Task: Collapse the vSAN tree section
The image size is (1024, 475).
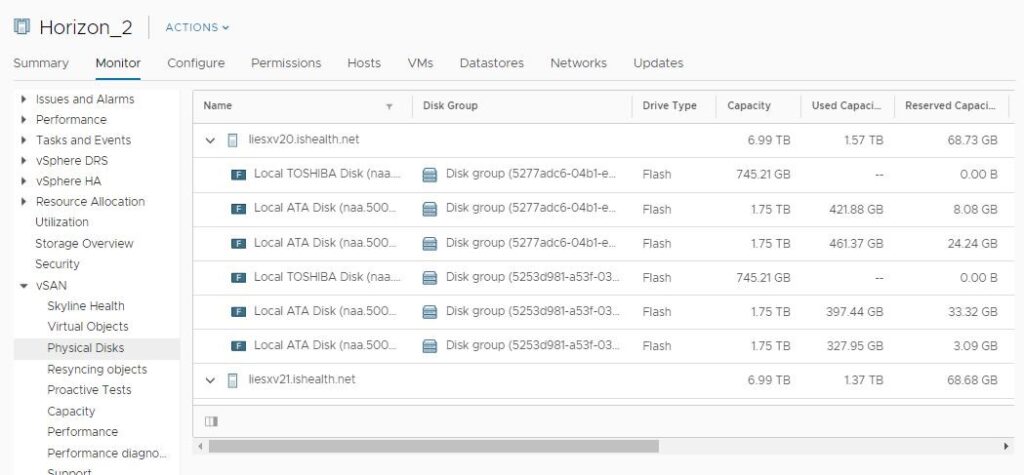Action: (23, 286)
